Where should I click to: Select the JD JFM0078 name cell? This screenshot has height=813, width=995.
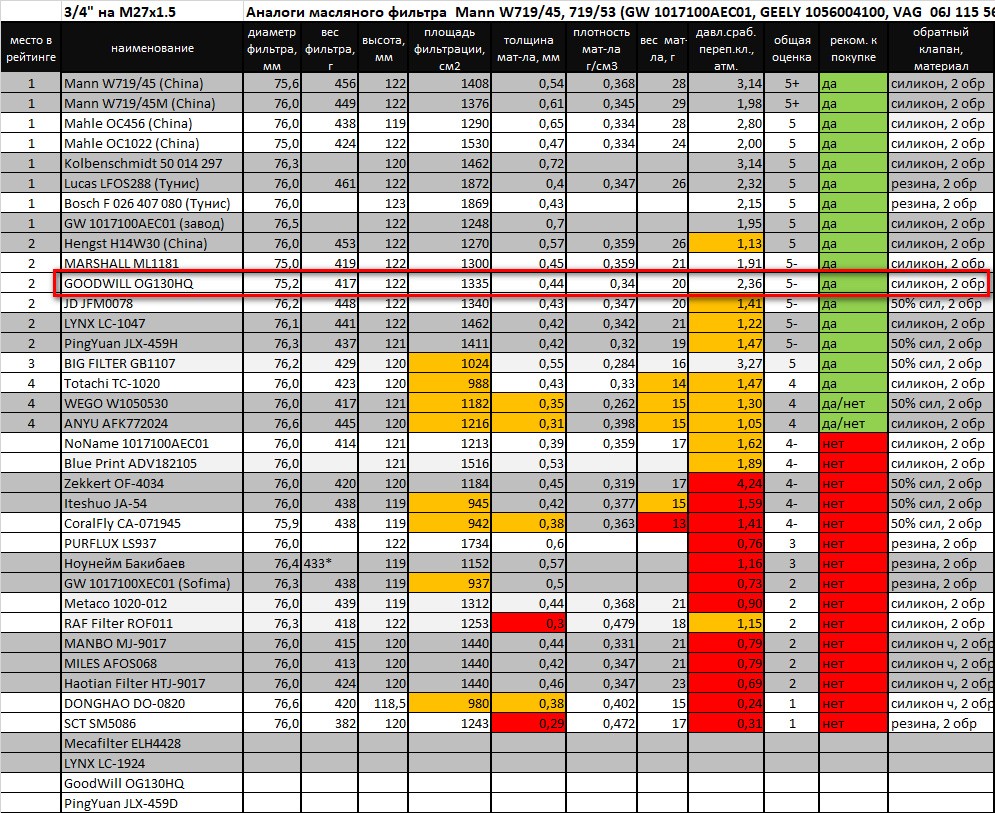(x=152, y=303)
